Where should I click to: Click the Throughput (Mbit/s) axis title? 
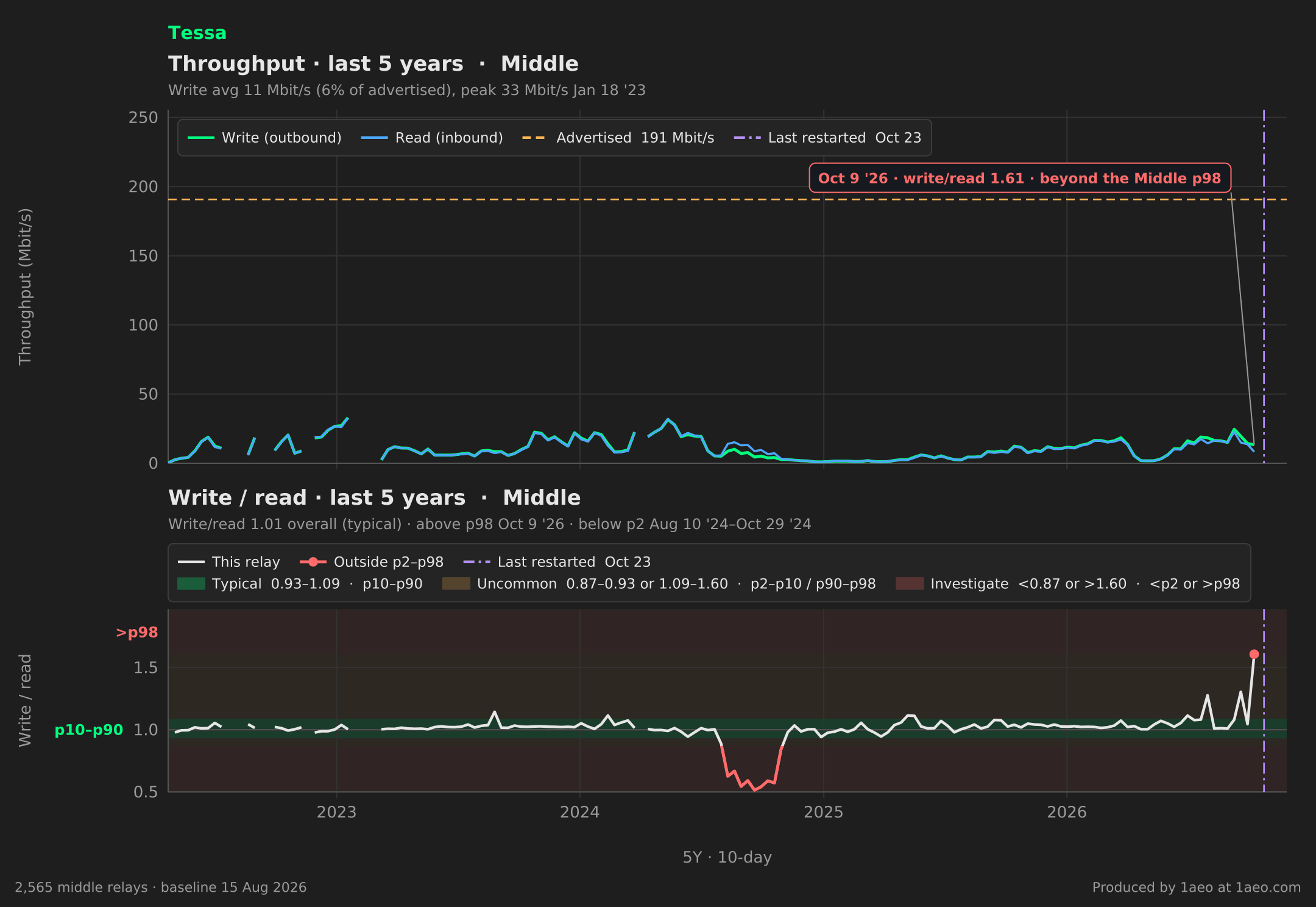25,286
